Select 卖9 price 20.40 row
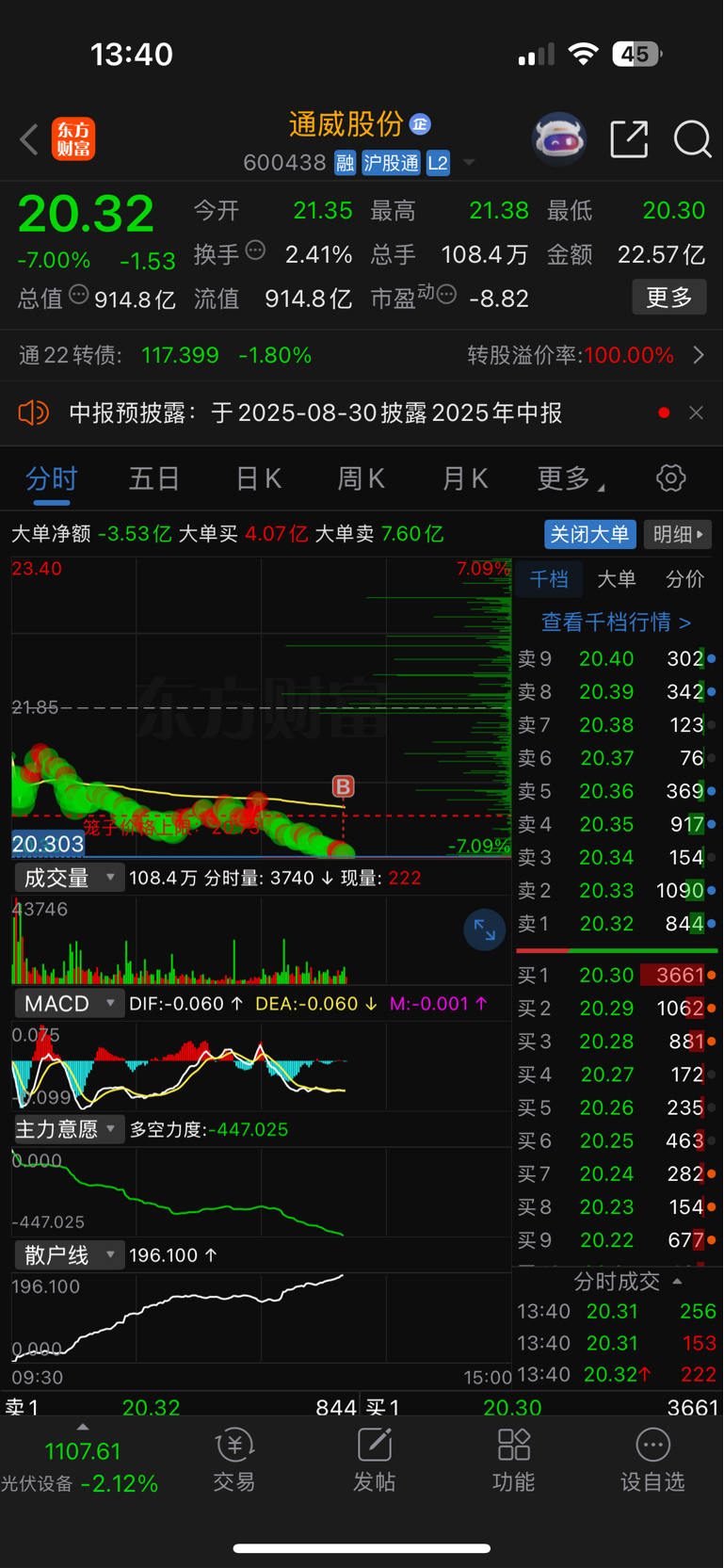724x1568 pixels. (x=617, y=659)
